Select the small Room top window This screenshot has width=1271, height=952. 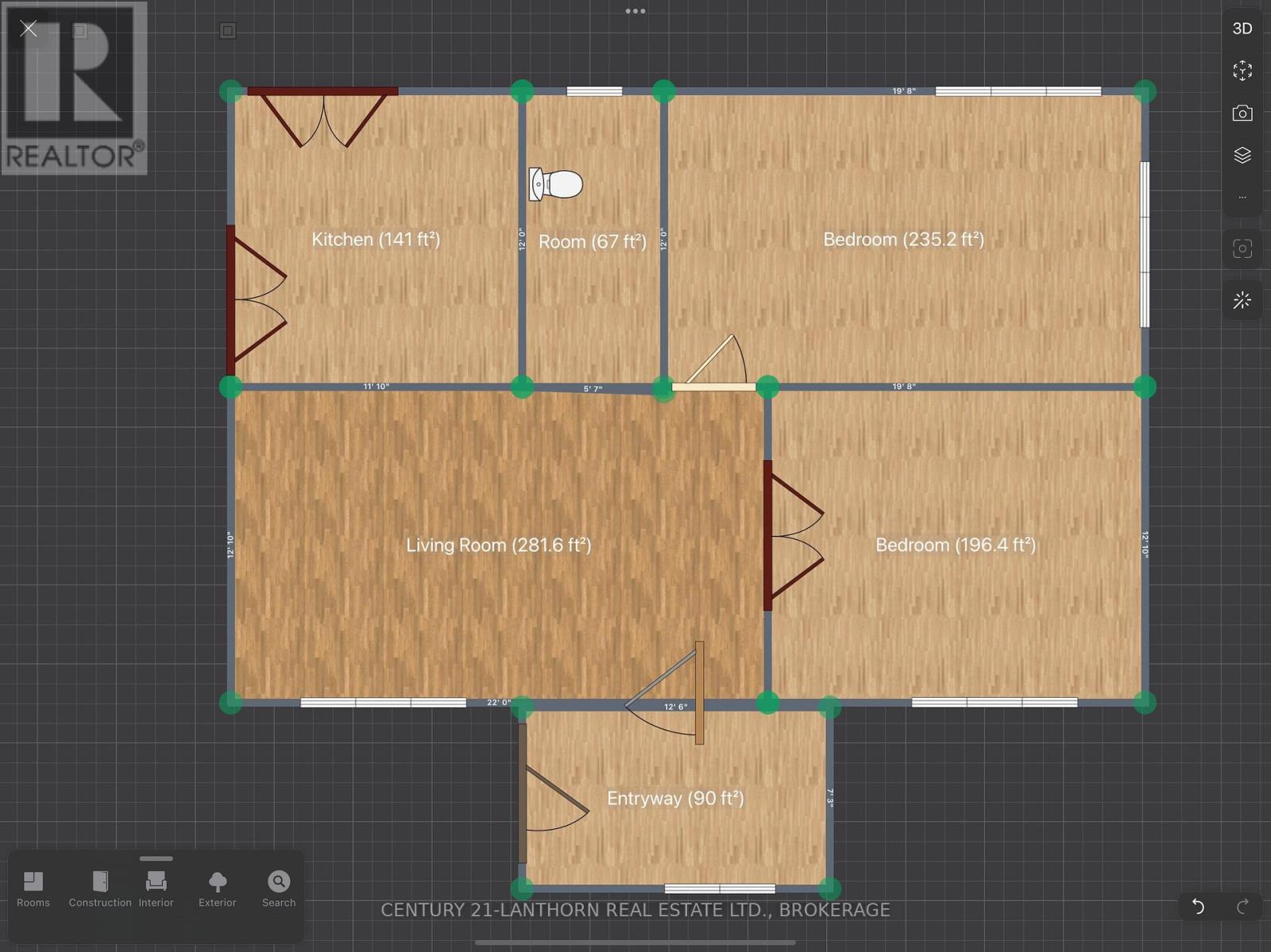coord(594,91)
